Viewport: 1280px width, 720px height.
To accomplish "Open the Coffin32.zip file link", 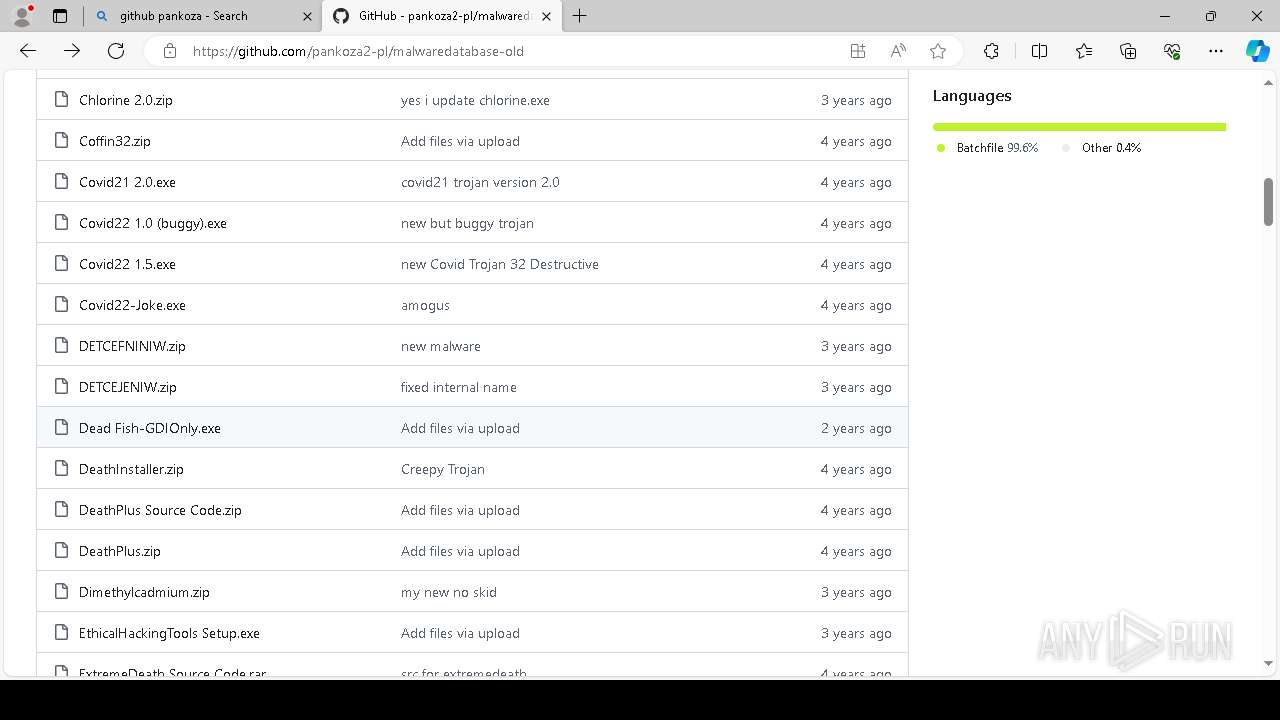I will pyautogui.click(x=115, y=141).
